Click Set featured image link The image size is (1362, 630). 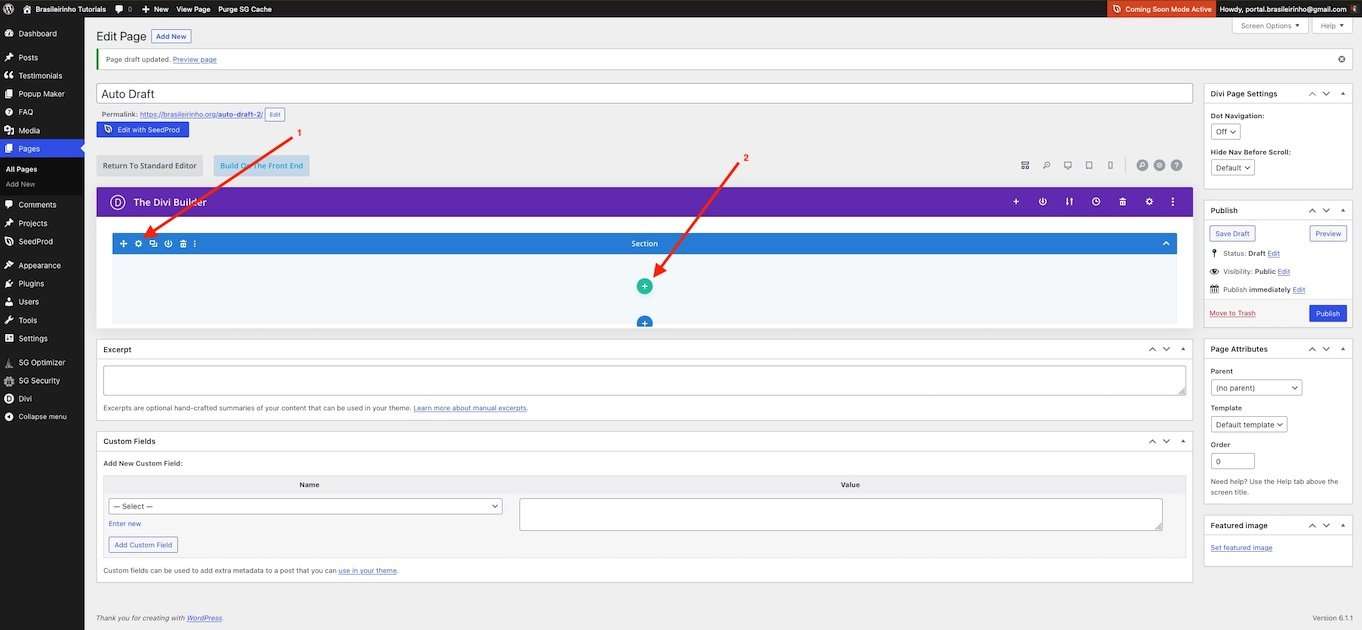pos(1241,547)
